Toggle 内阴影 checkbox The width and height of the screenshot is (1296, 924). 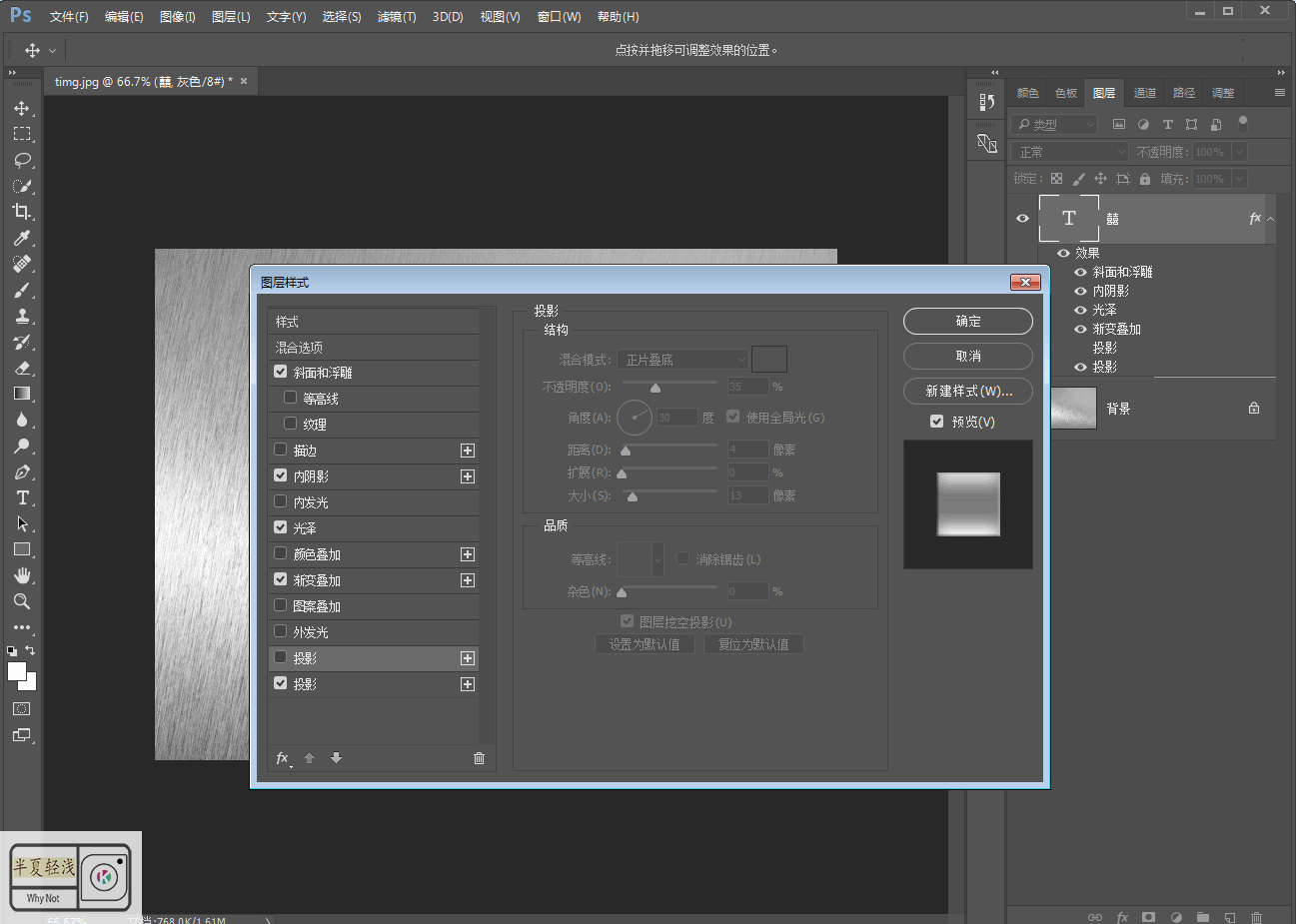click(281, 475)
